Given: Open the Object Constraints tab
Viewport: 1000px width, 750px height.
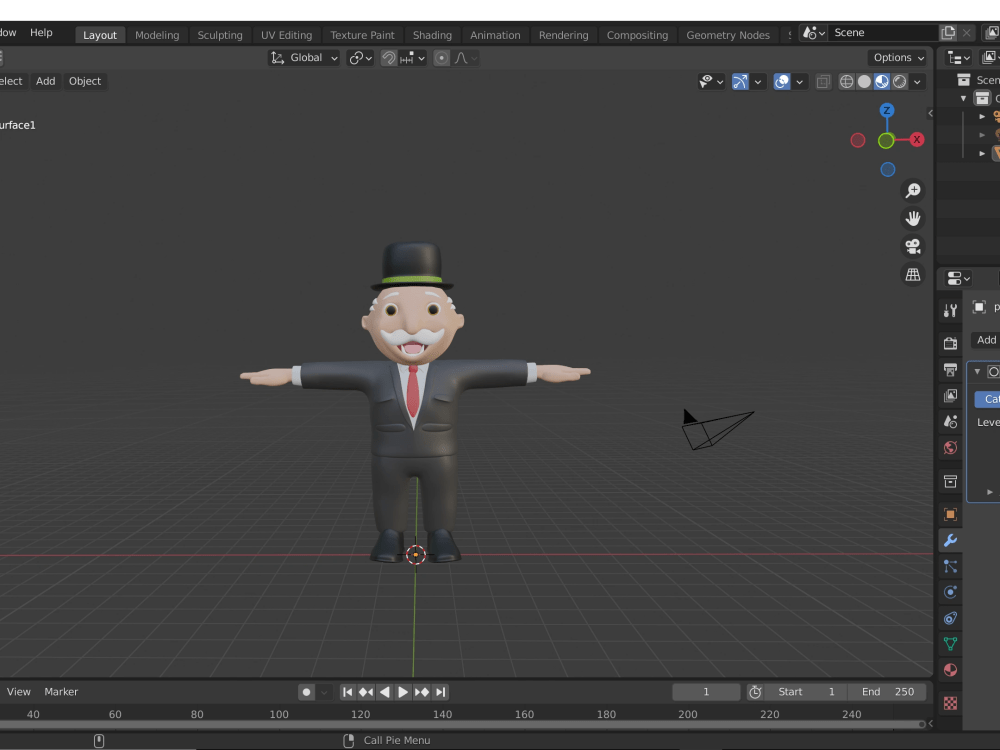Looking at the screenshot, I should click(x=950, y=618).
